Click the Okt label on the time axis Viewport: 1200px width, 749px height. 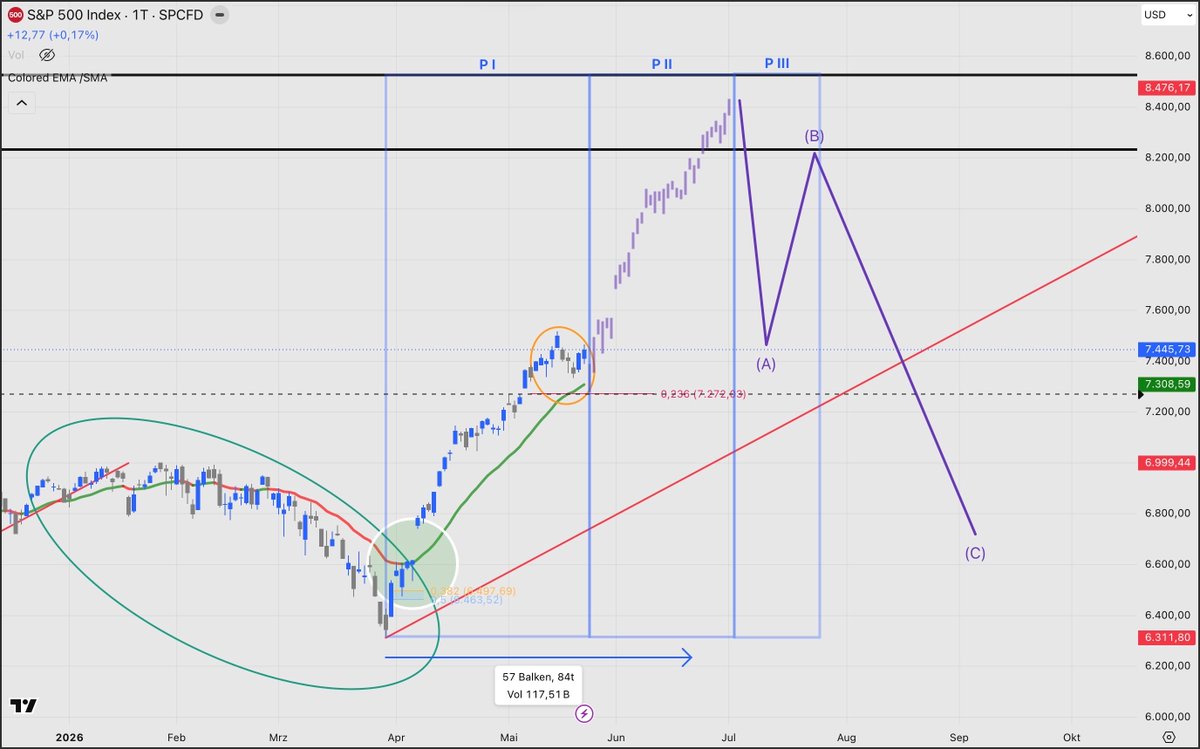coord(1073,736)
